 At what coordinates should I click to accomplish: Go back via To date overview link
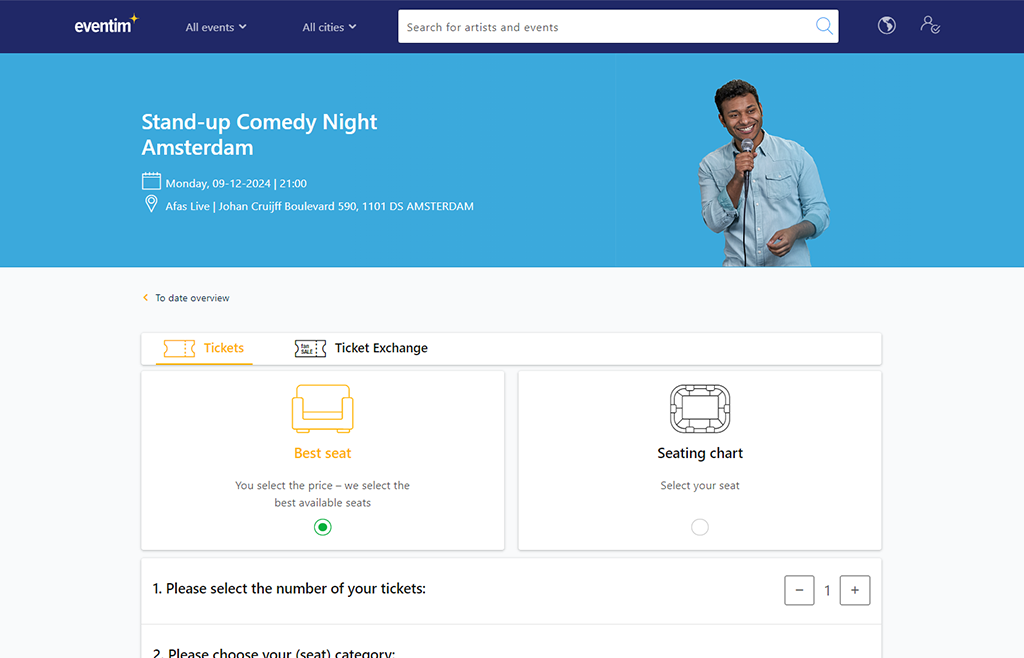coord(191,298)
